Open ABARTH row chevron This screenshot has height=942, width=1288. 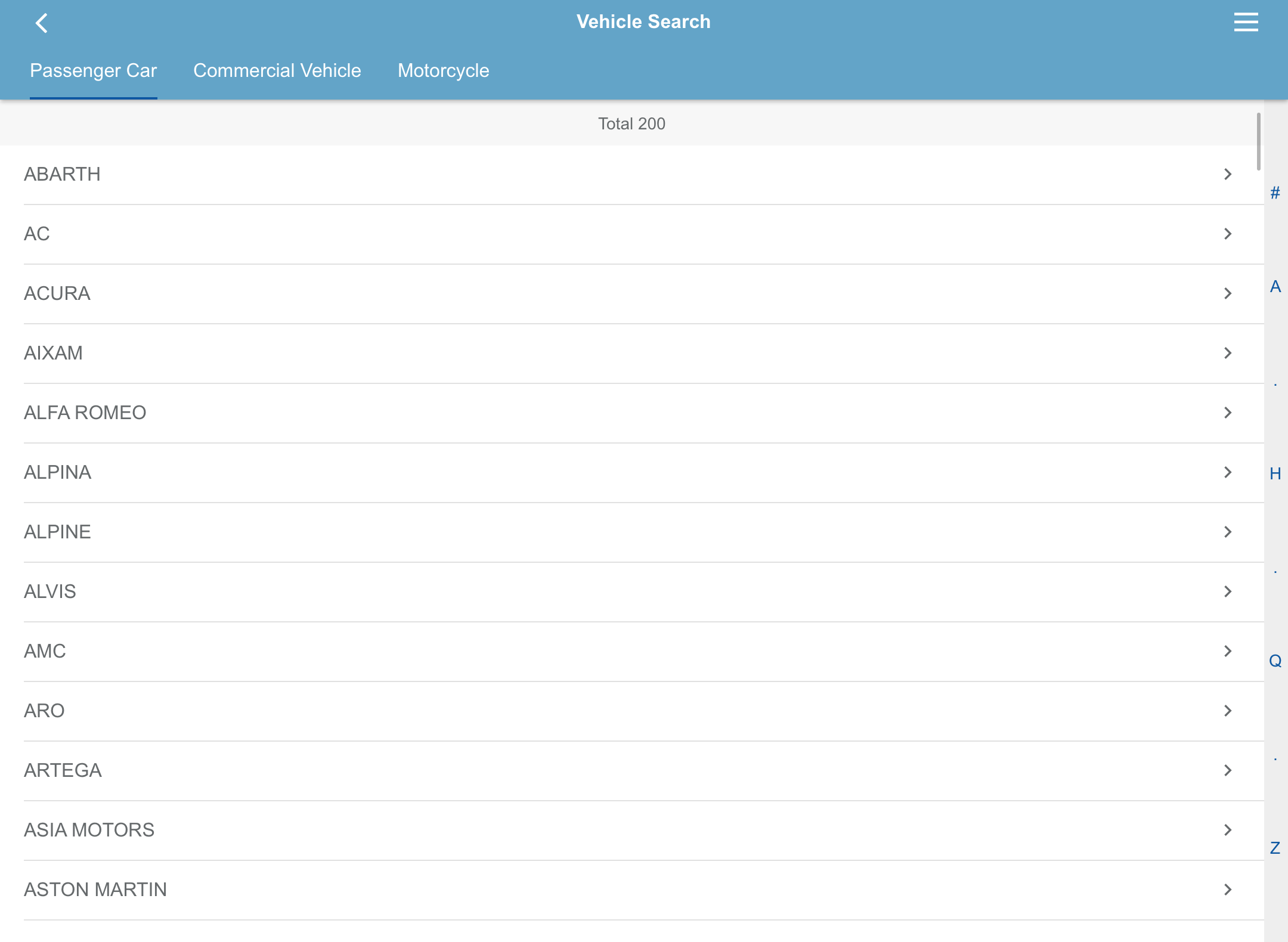tap(1227, 174)
